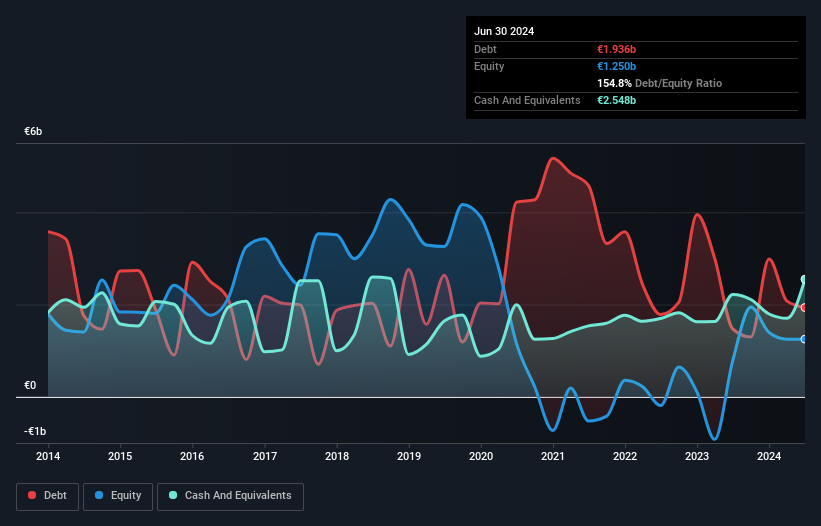Click the €1.250b equity value in tooltip
This screenshot has height=526, width=821.
(616, 66)
